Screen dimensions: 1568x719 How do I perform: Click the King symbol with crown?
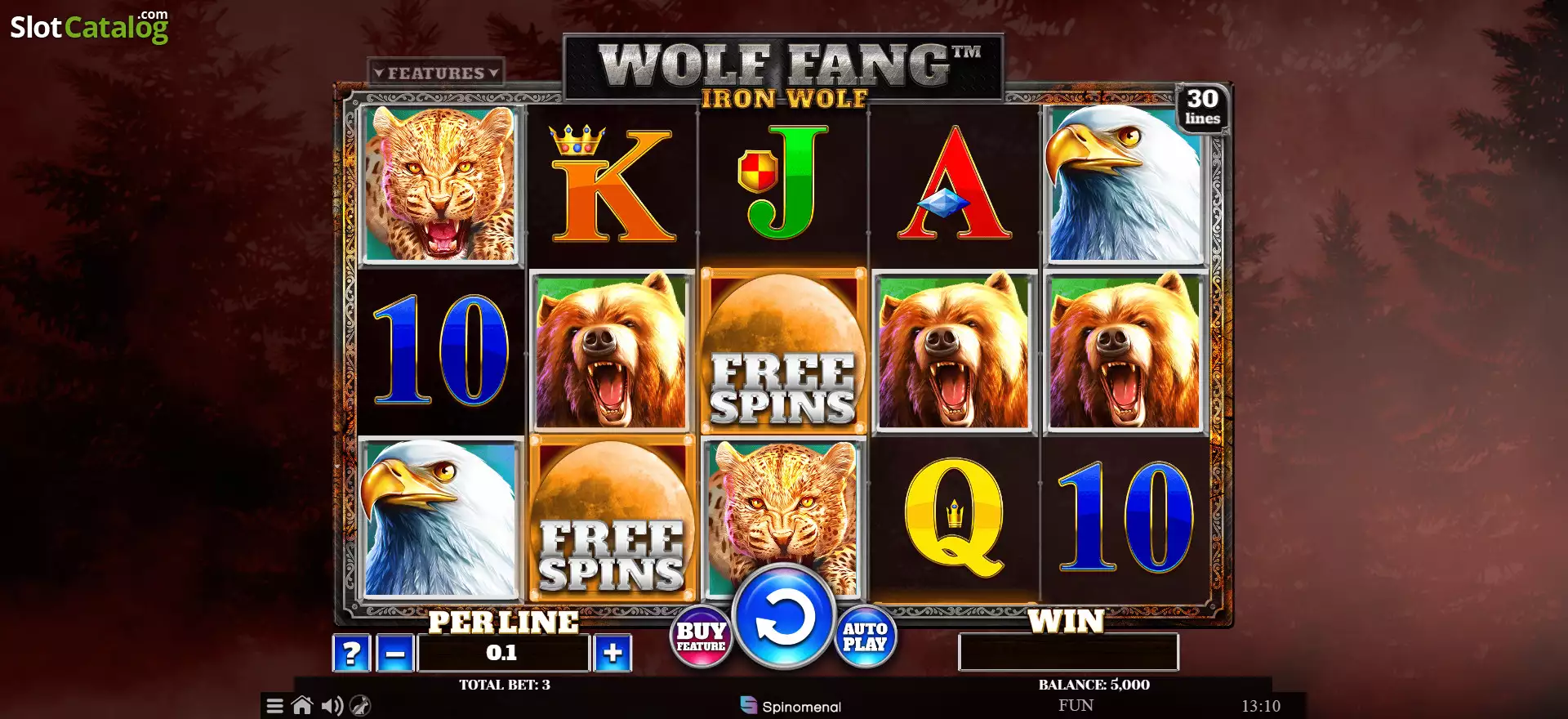[x=612, y=185]
